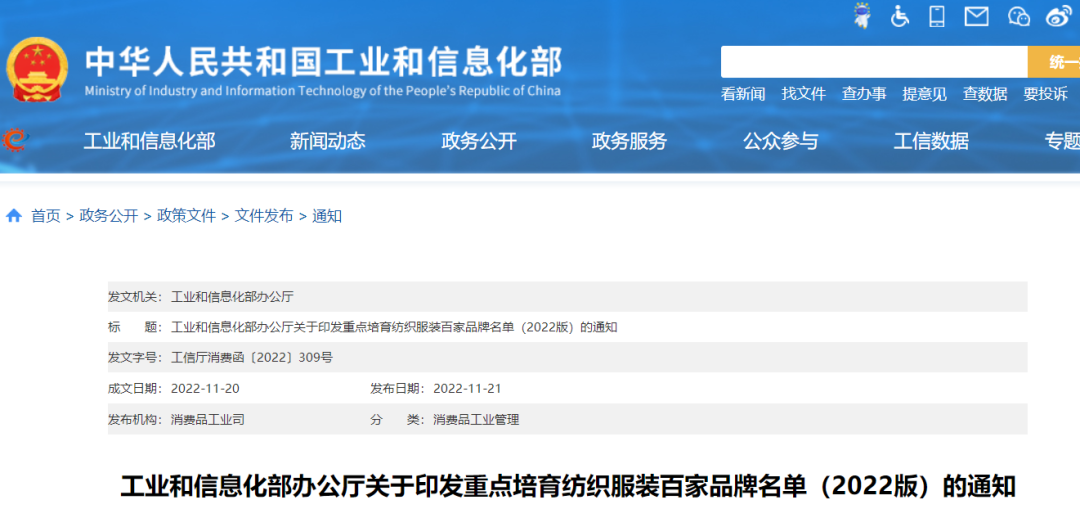Click the title text in the 标题 metadata row
This screenshot has width=1080, height=527.
click(394, 327)
